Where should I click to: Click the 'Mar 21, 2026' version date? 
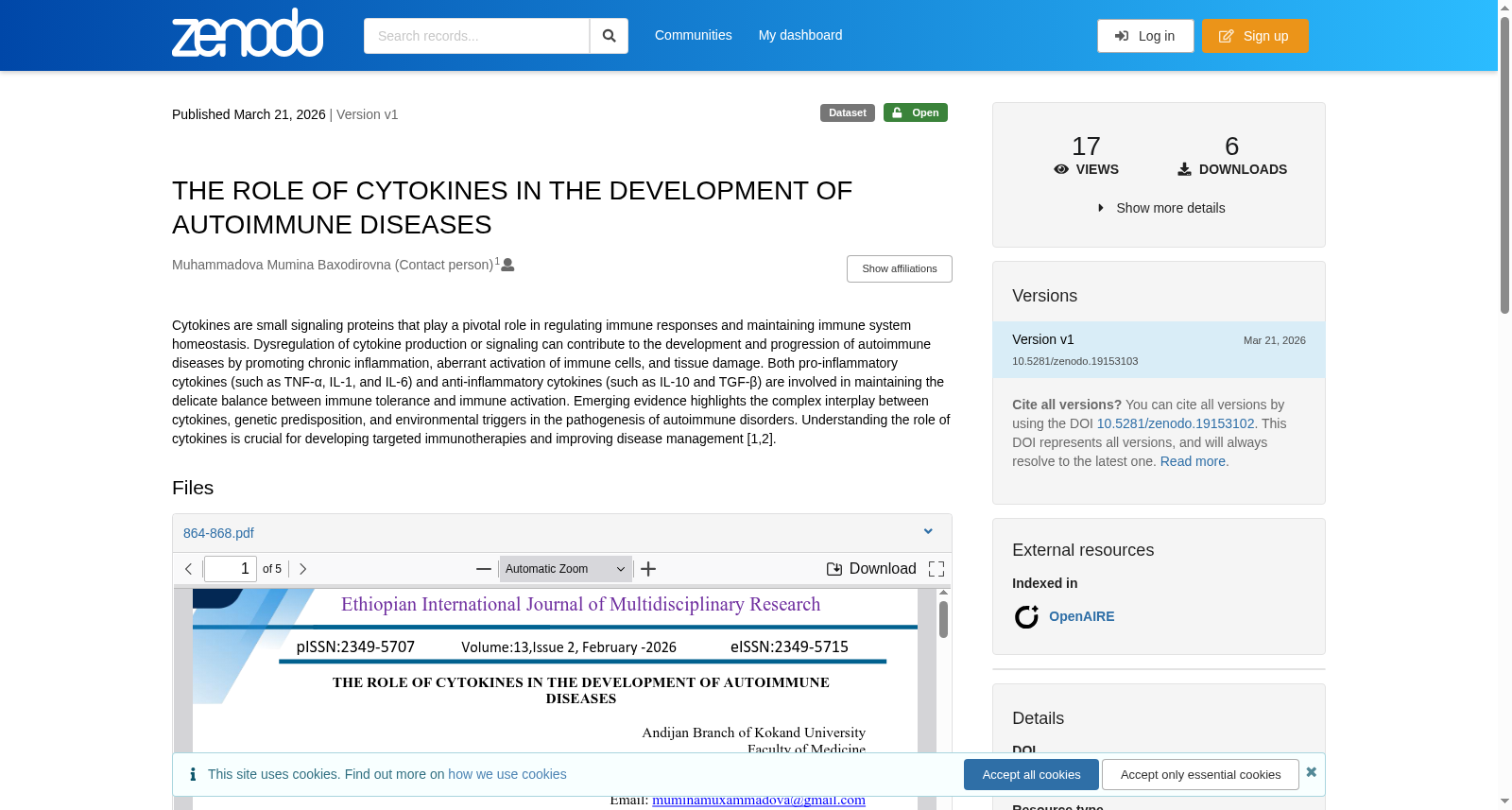tap(1274, 340)
